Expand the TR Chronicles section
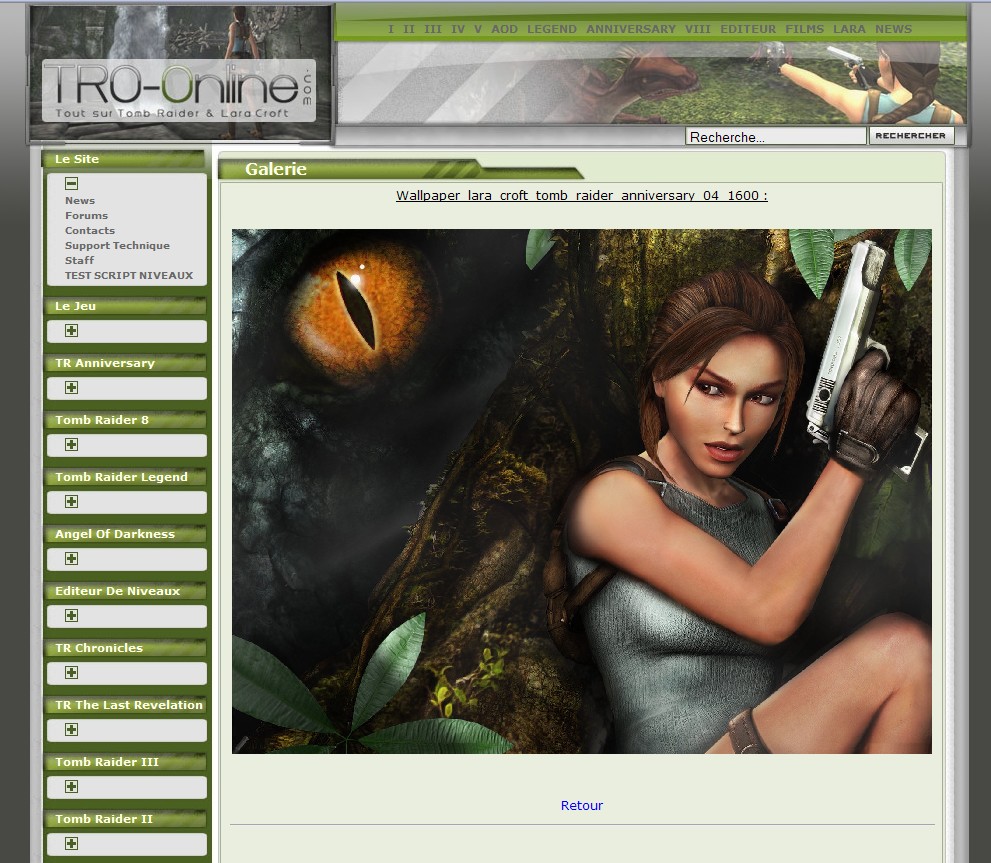991x863 pixels. (x=71, y=673)
